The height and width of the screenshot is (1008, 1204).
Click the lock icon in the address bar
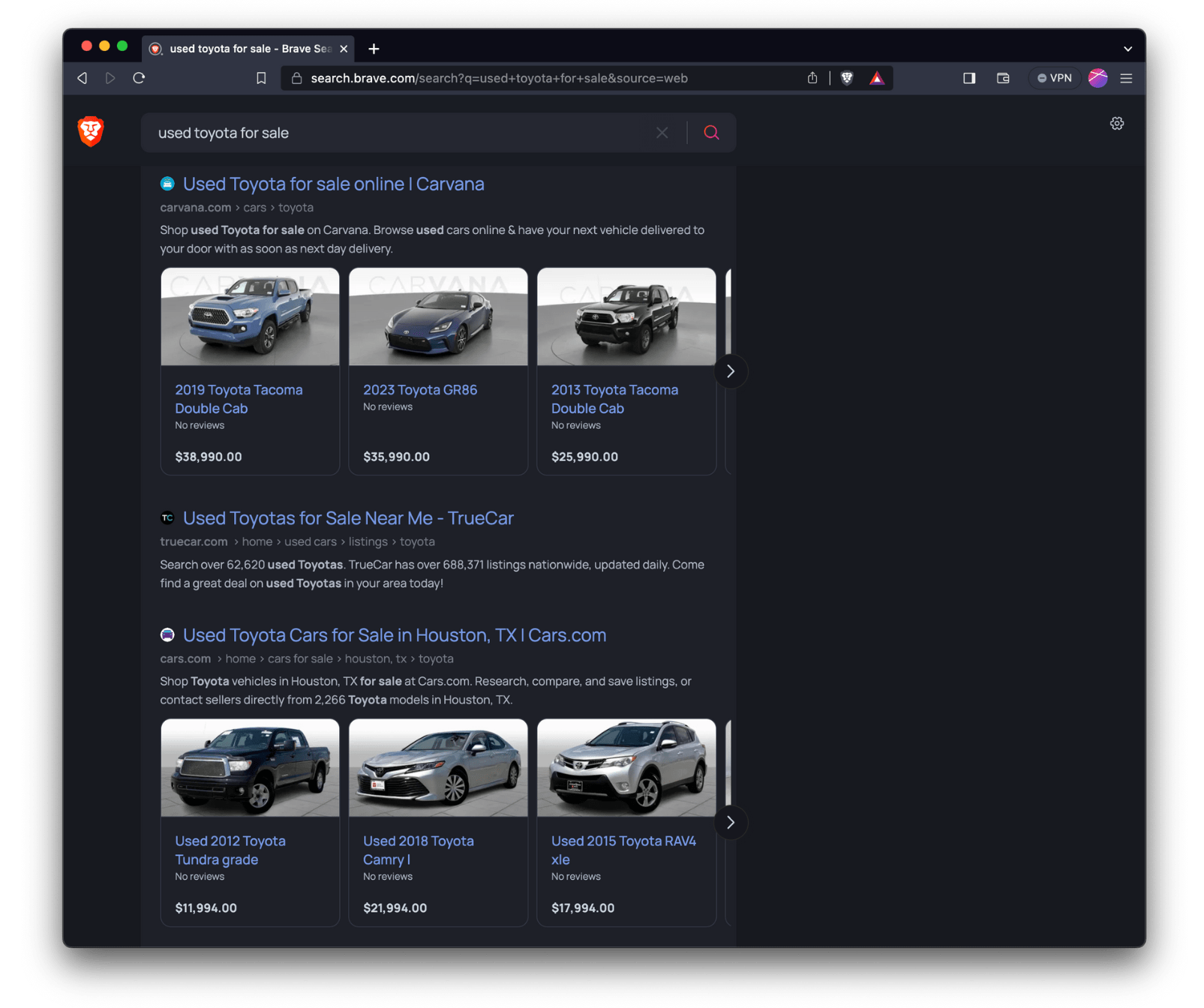[296, 78]
